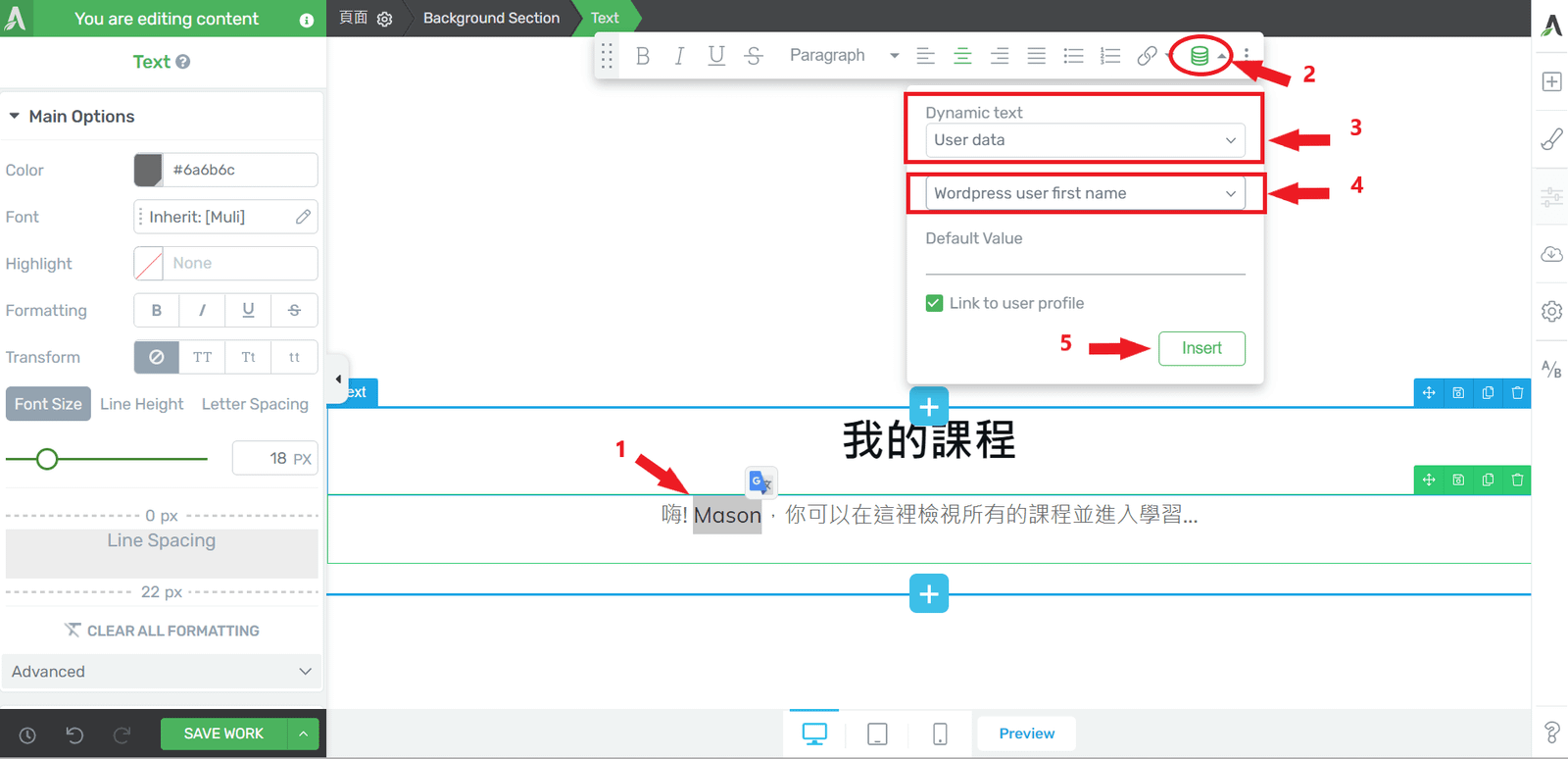Open the insert link tool
This screenshot has width=1568, height=759.
1147,56
